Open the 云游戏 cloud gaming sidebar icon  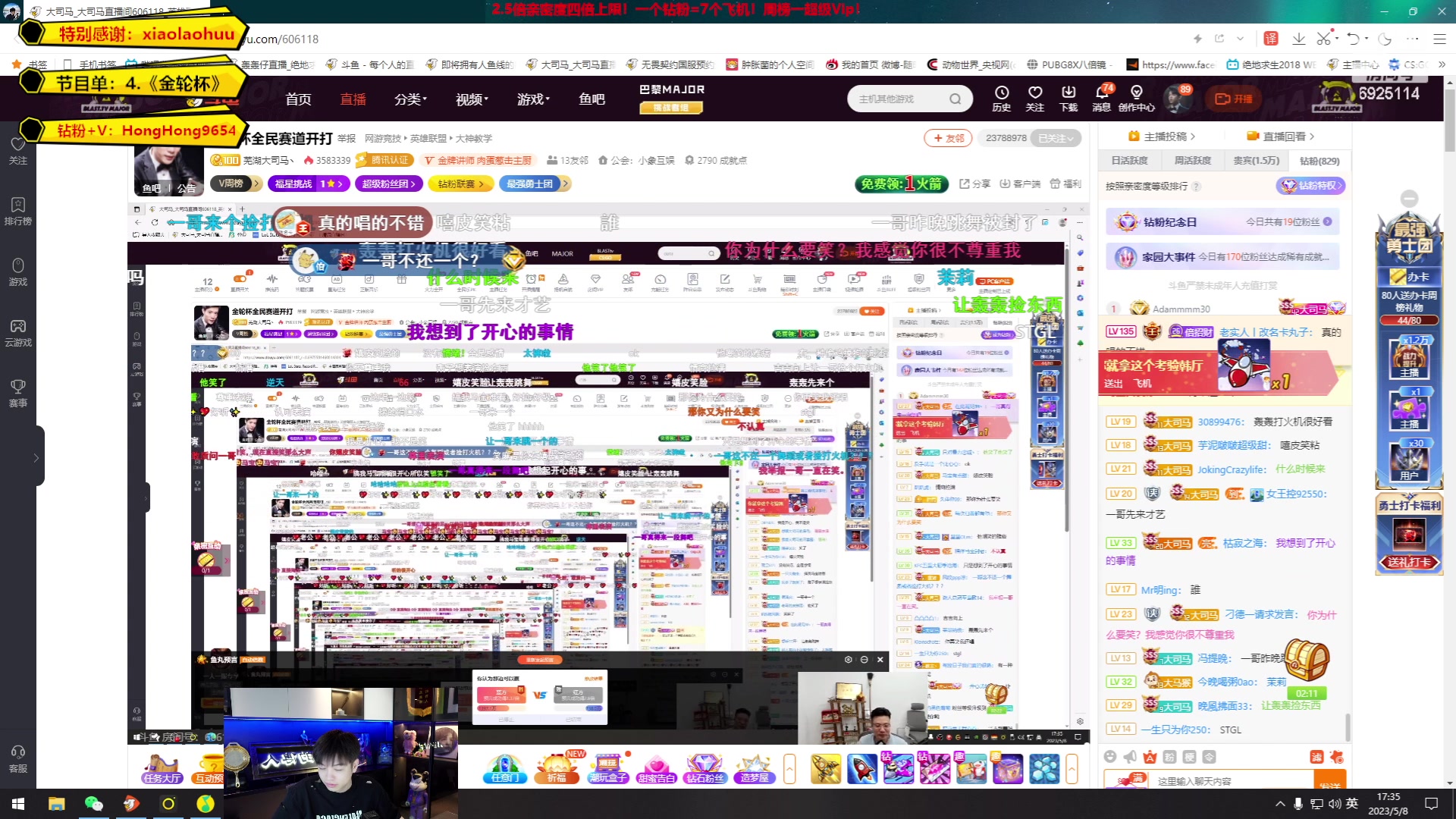tap(18, 332)
